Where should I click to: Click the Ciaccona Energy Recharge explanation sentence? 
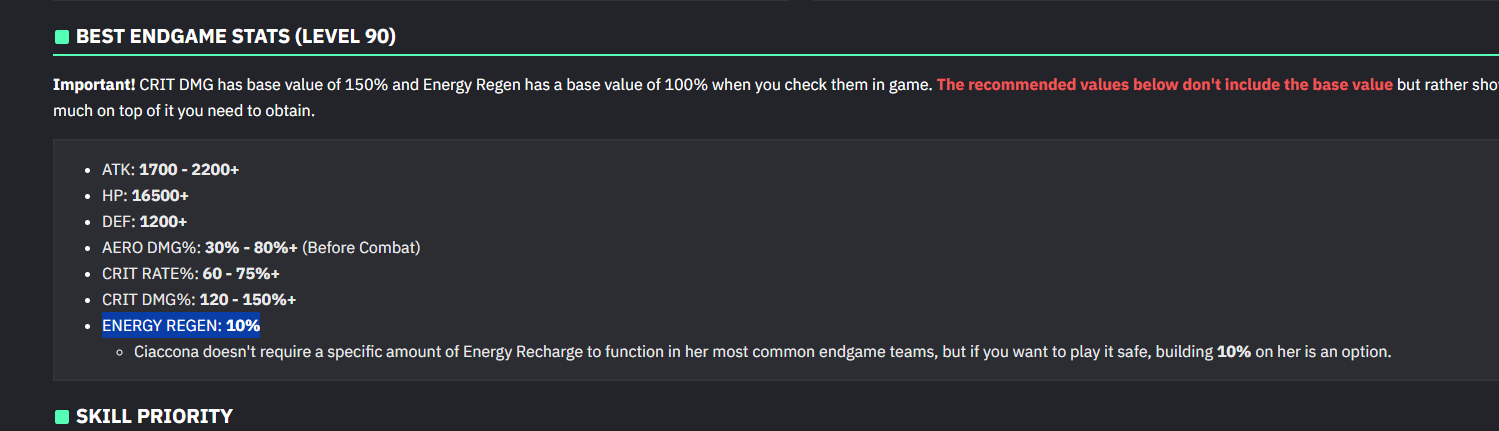pos(763,352)
